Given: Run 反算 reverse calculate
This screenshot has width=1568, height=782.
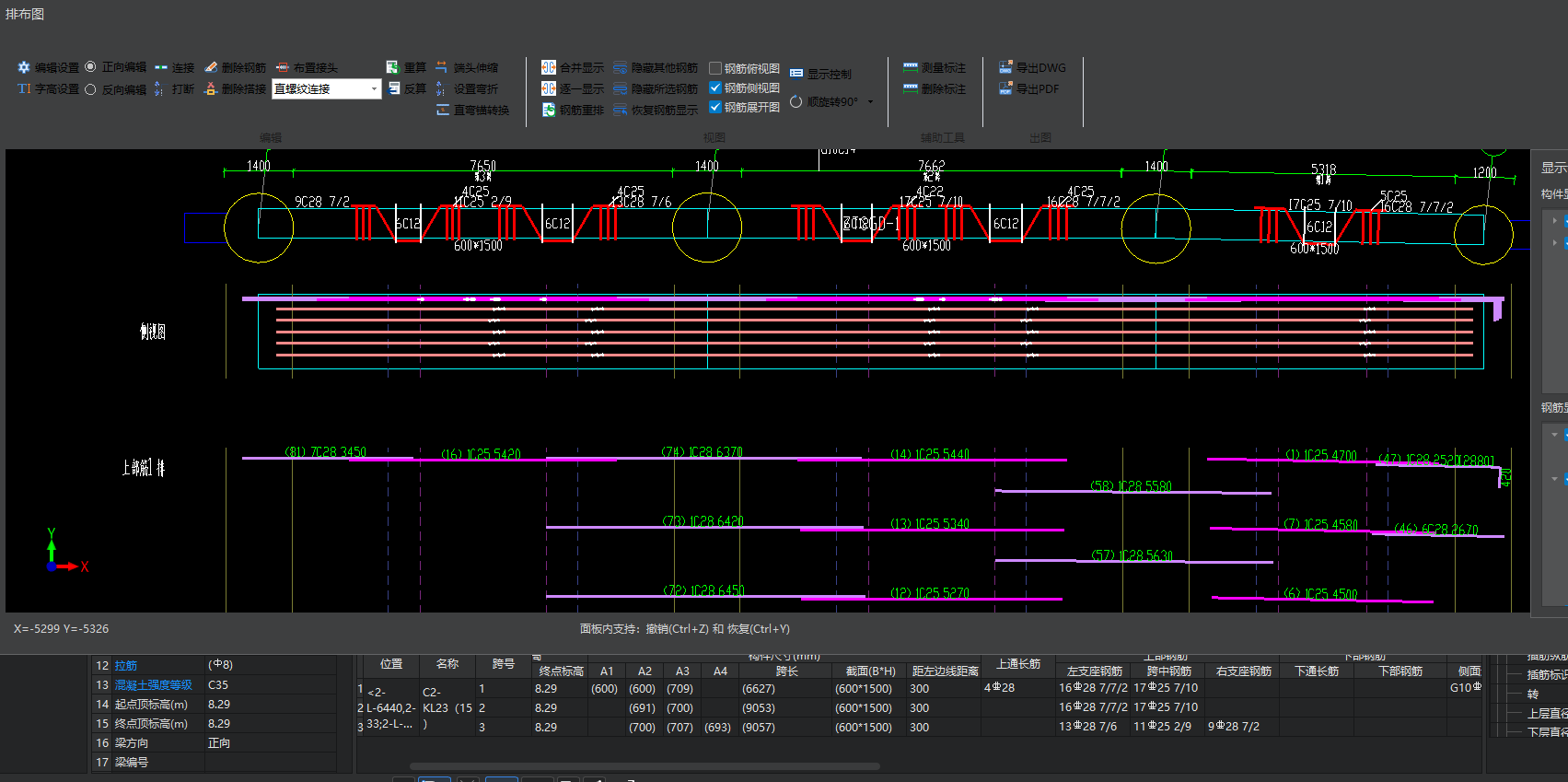Looking at the screenshot, I should 406,89.
